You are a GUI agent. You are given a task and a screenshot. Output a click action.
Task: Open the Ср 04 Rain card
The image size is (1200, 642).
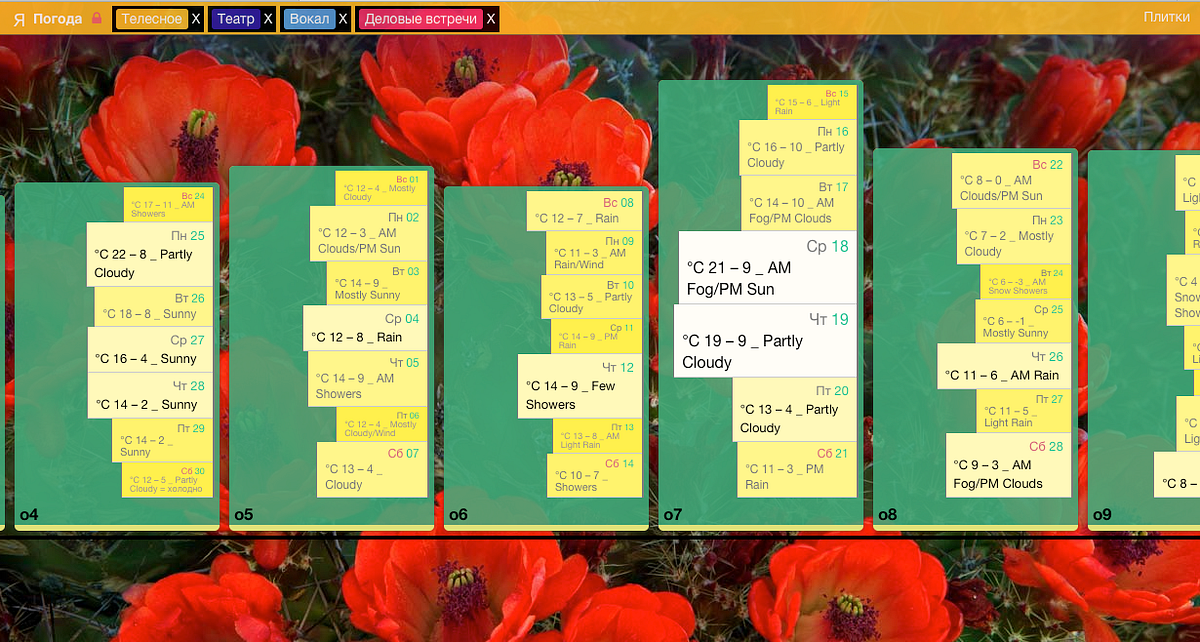click(365, 328)
